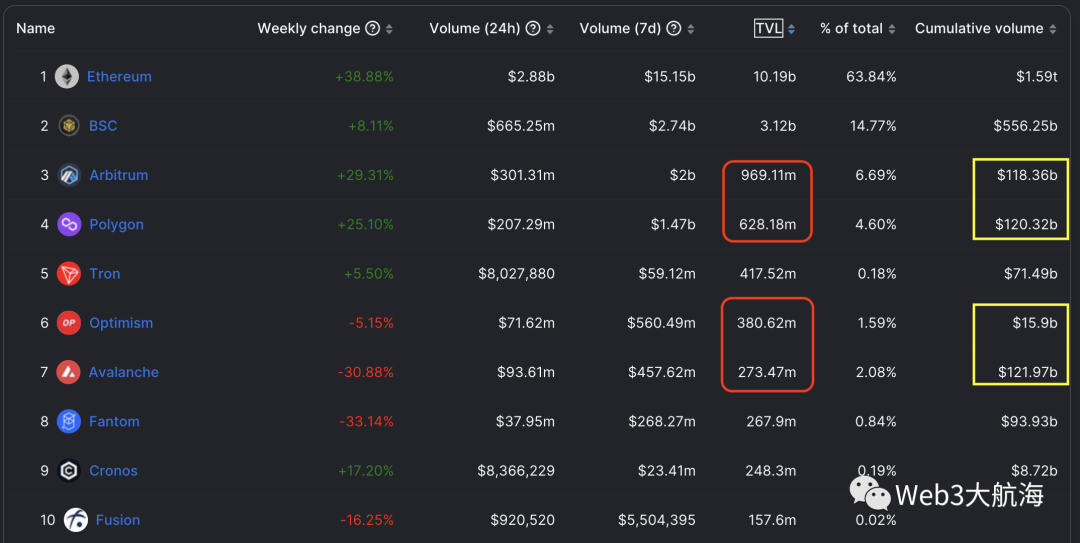This screenshot has width=1080, height=543.
Task: Open the Fusion chain link
Action: (118, 520)
